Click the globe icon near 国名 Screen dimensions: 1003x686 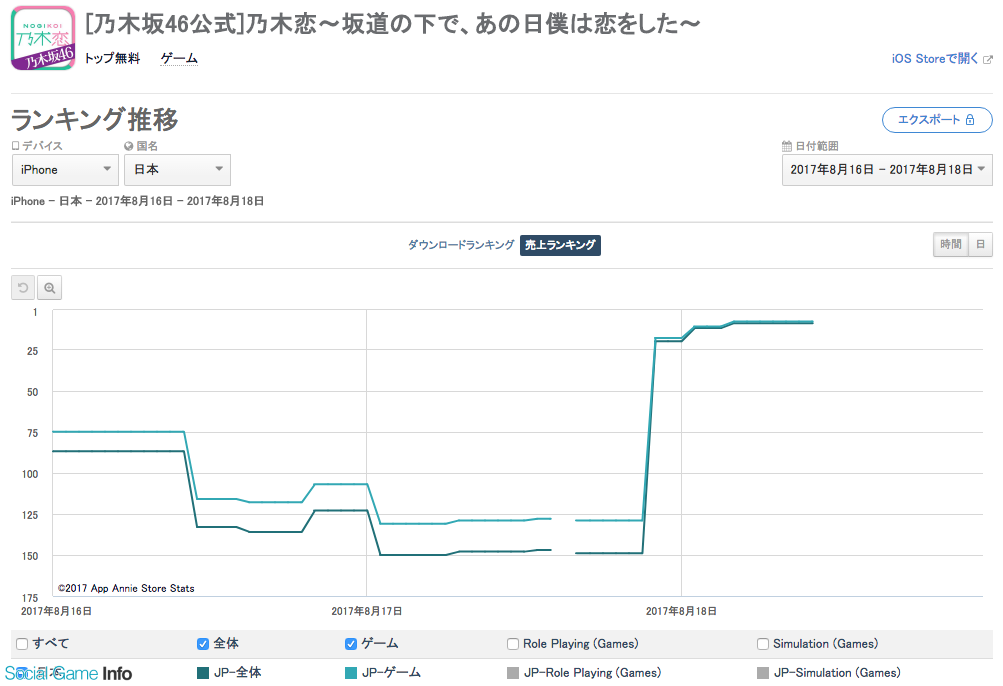(129, 146)
